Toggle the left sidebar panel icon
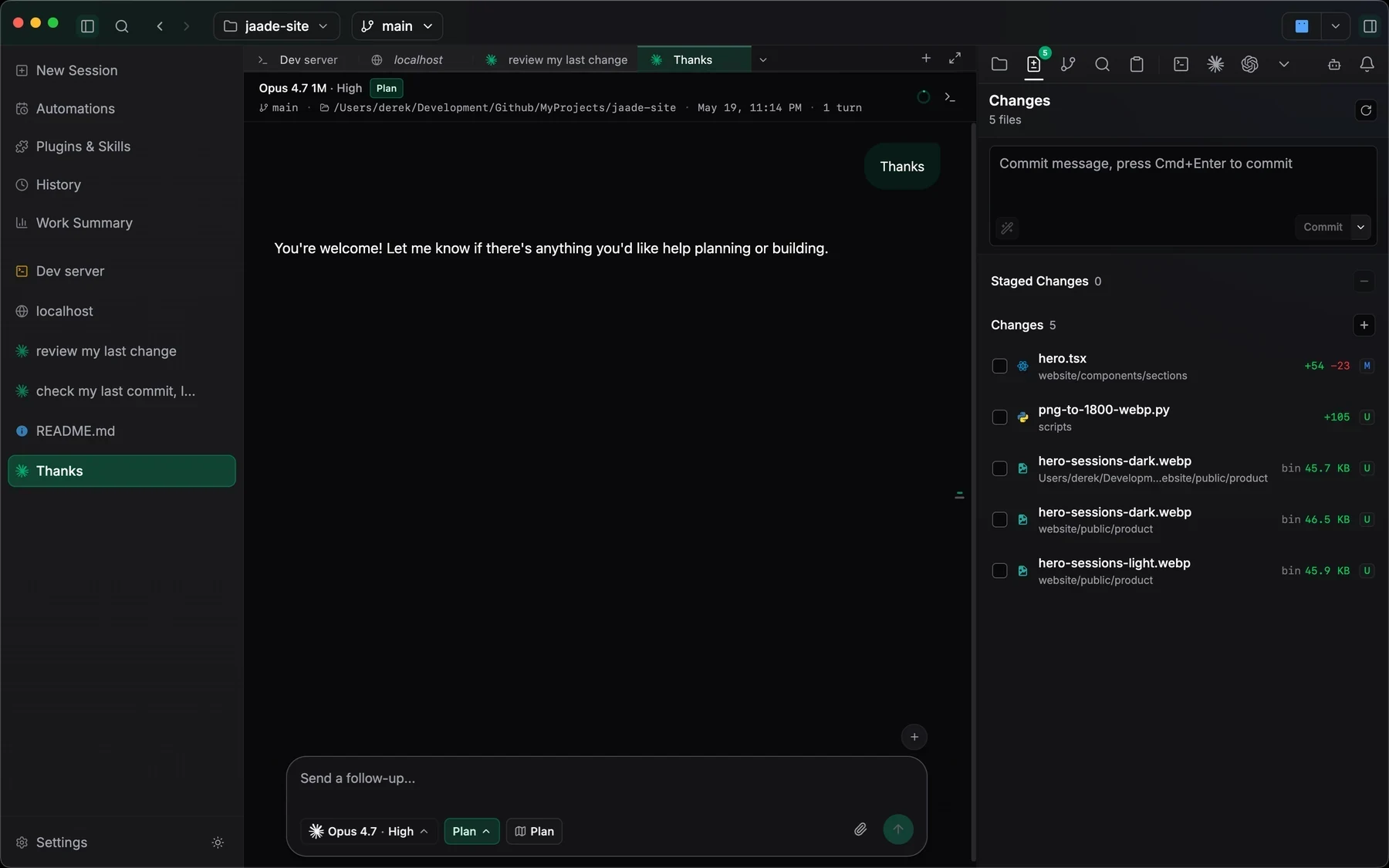Screen dimensions: 1389x868 (x=87, y=26)
